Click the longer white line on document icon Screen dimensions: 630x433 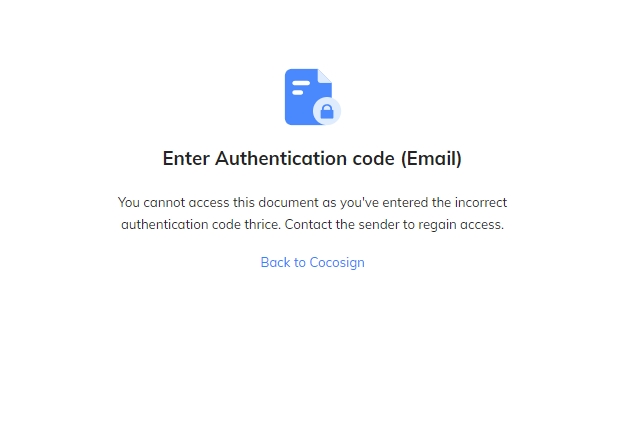301,83
